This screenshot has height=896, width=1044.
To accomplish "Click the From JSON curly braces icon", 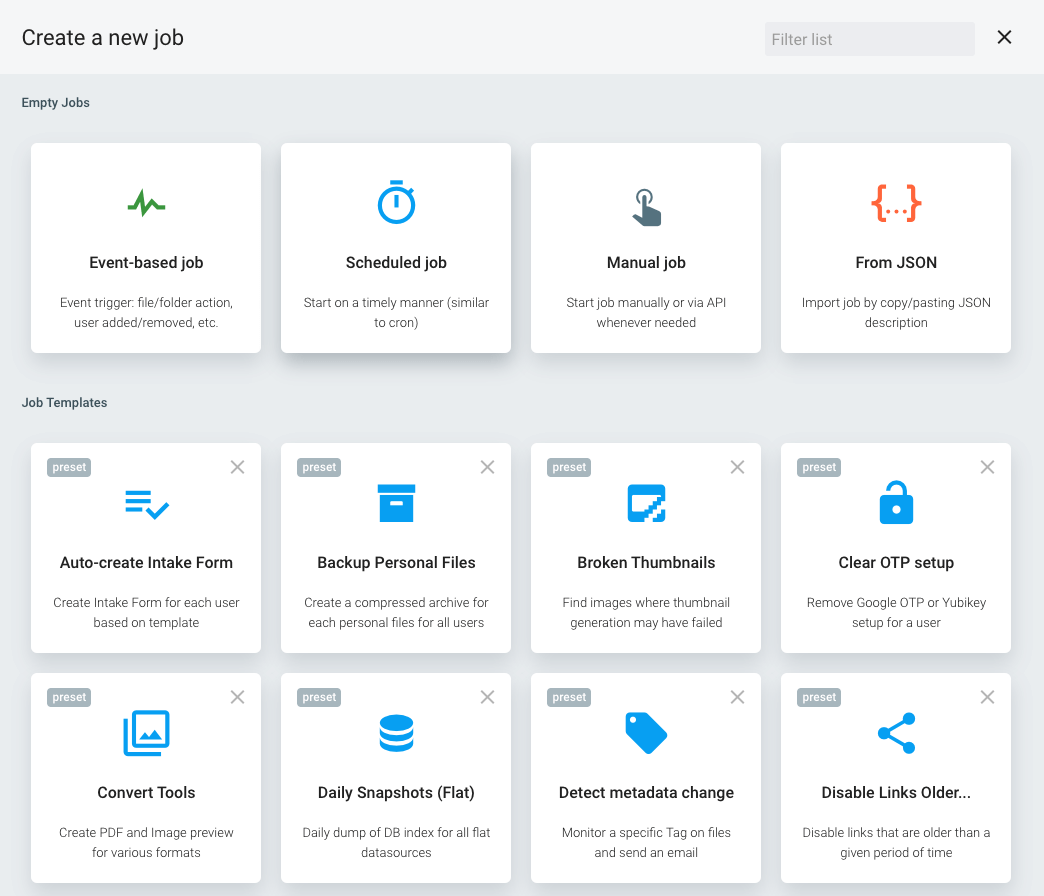I will (896, 203).
